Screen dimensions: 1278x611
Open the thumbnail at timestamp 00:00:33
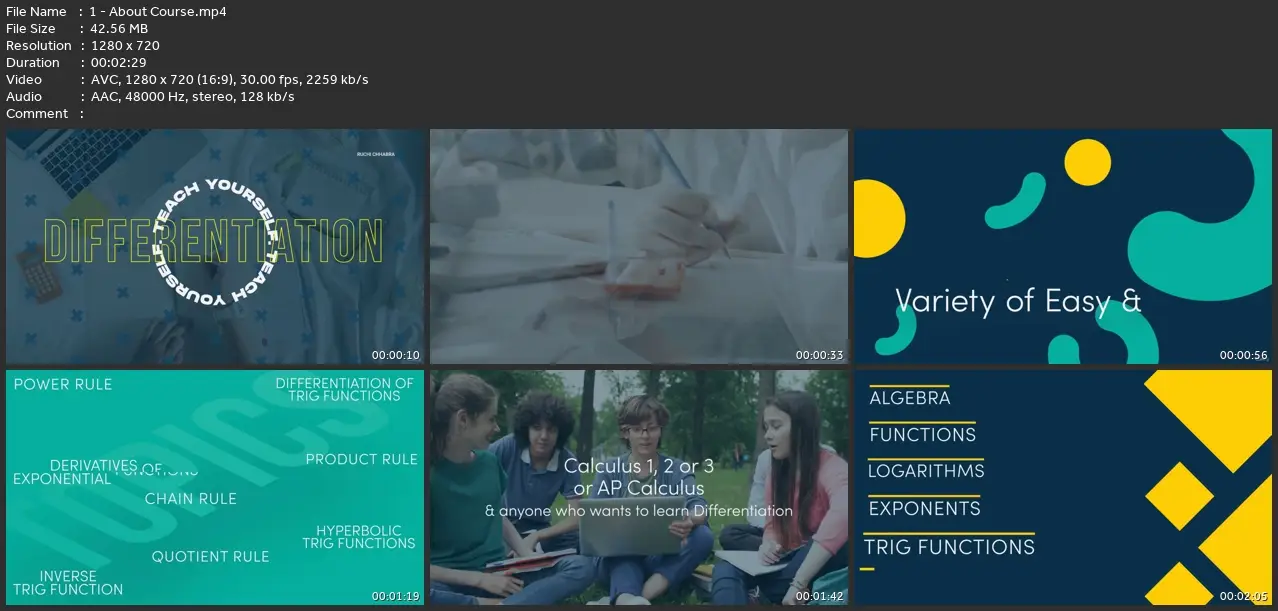[x=639, y=247]
